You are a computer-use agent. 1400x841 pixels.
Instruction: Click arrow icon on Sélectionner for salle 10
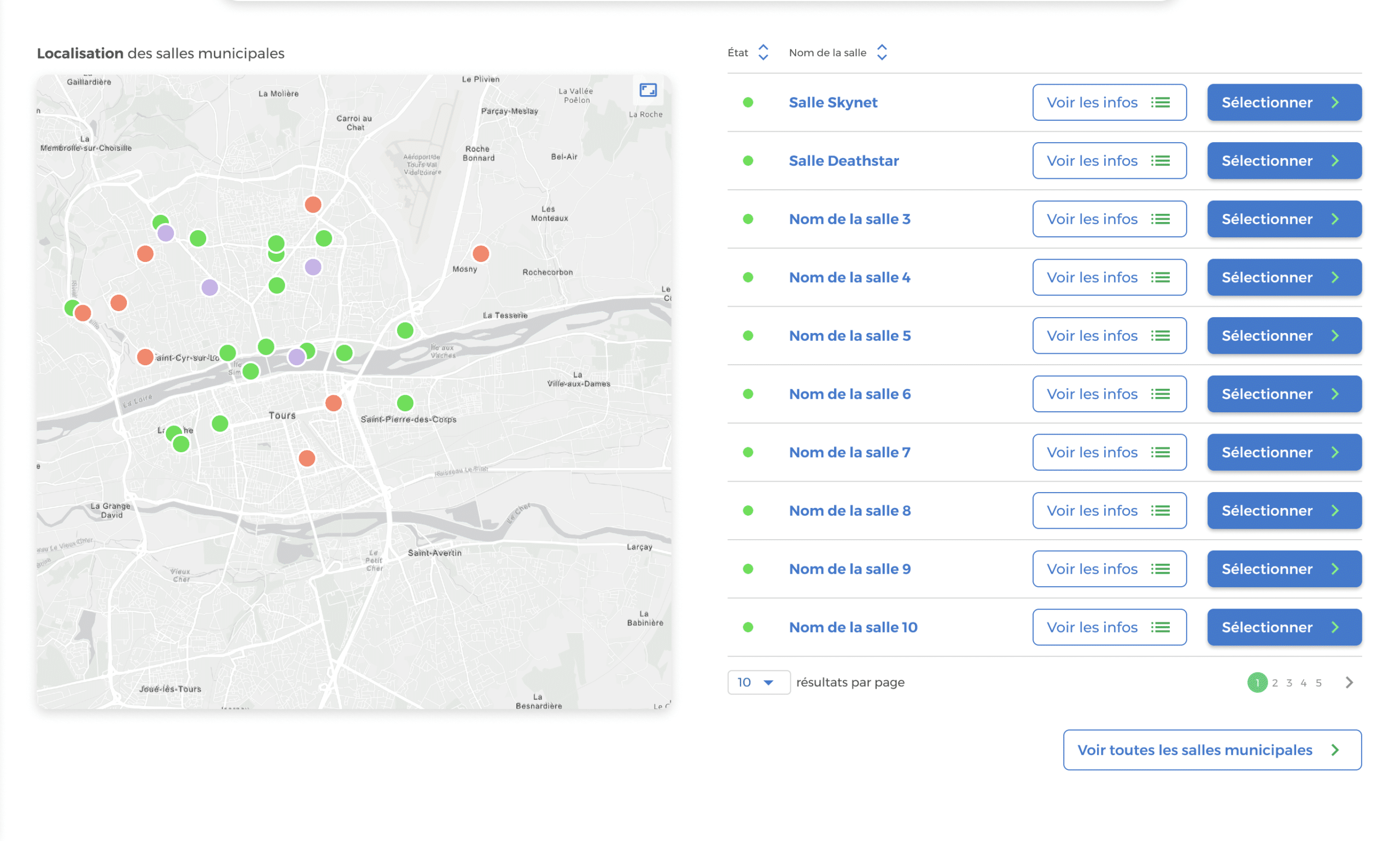pyautogui.click(x=1335, y=627)
